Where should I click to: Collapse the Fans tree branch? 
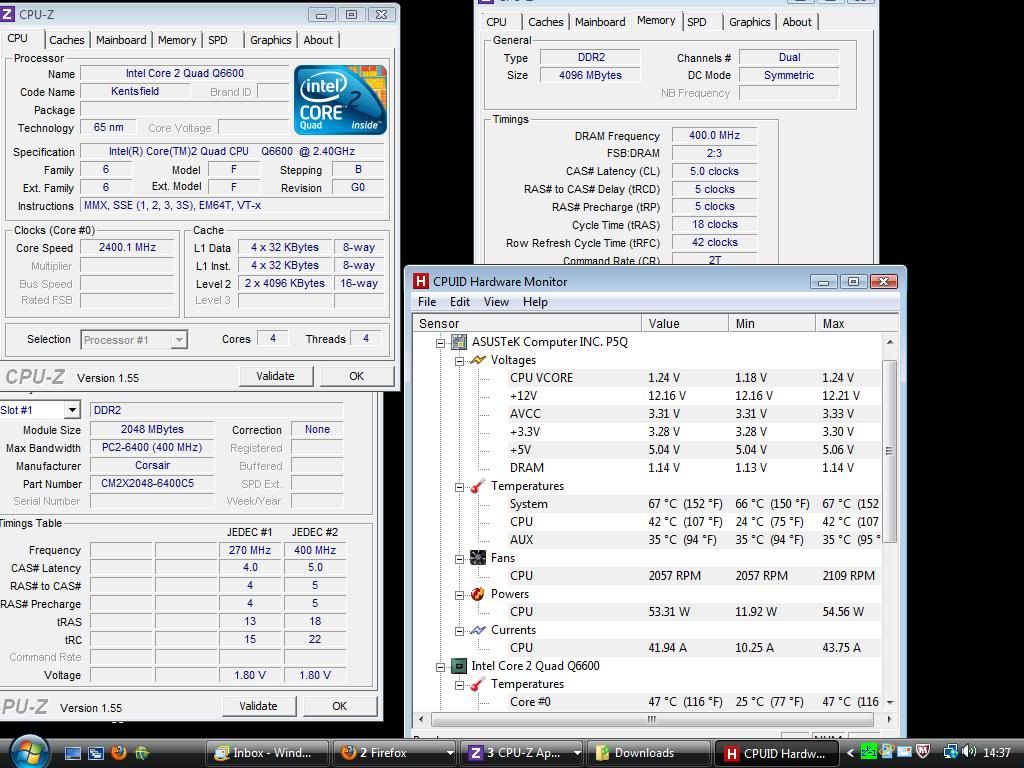point(460,559)
